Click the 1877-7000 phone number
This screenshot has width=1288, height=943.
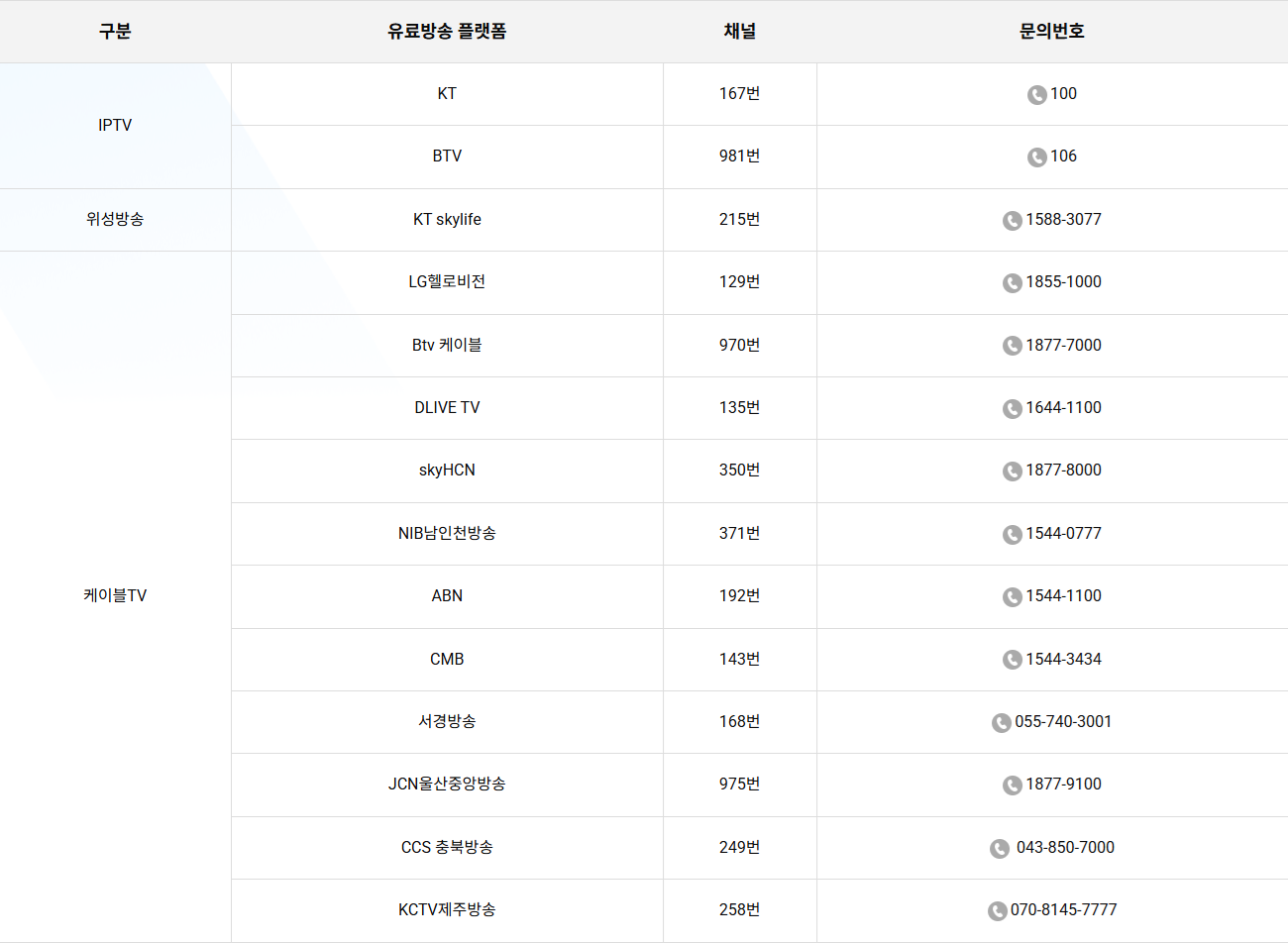coord(1064,346)
